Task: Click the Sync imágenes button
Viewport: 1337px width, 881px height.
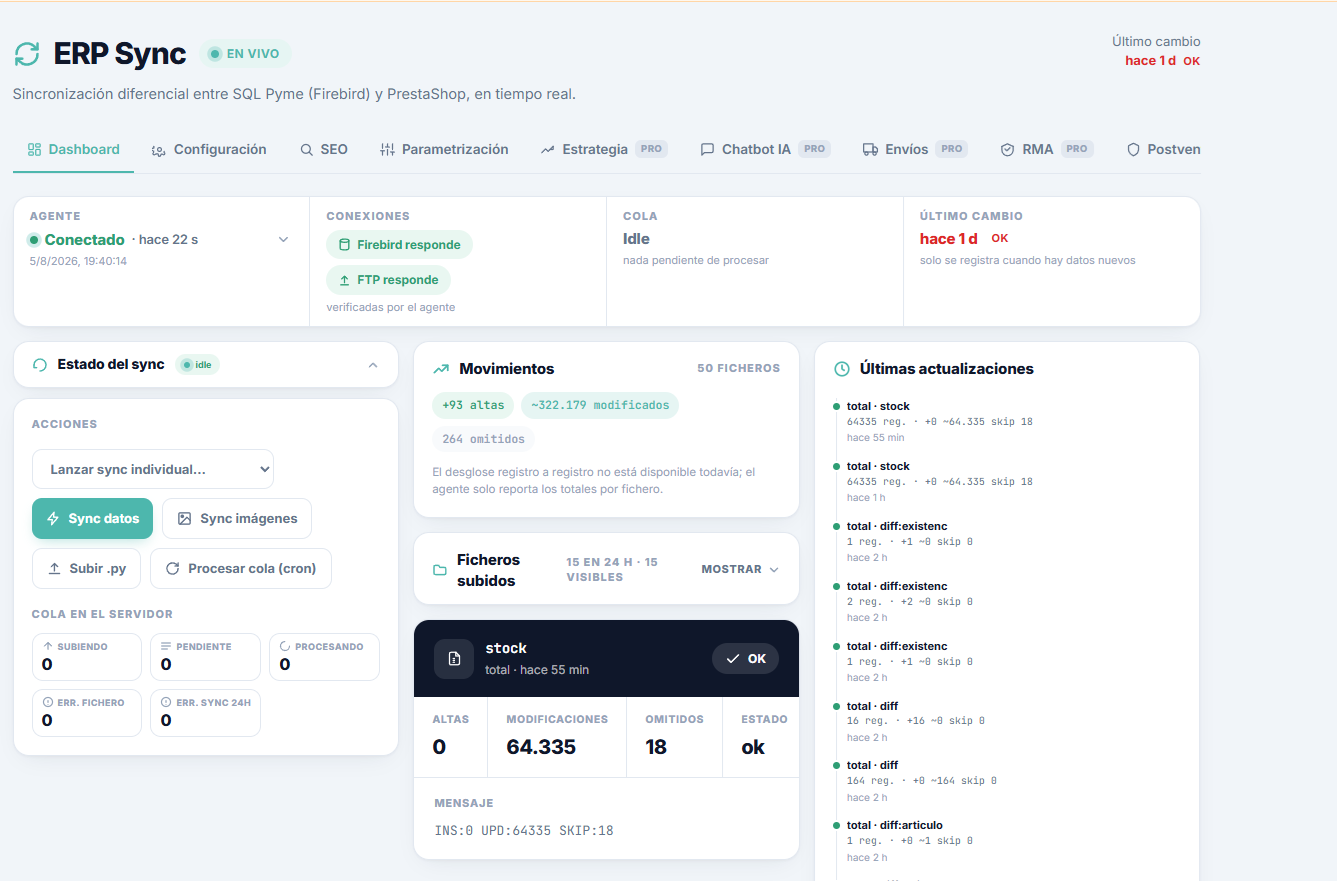Action: tap(237, 519)
